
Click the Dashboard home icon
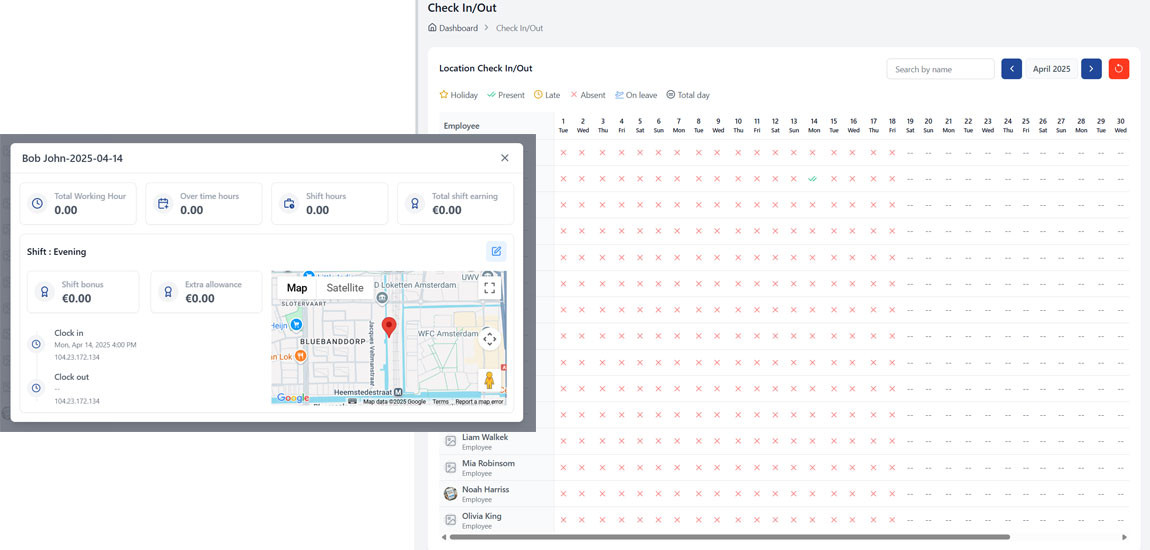coord(432,28)
